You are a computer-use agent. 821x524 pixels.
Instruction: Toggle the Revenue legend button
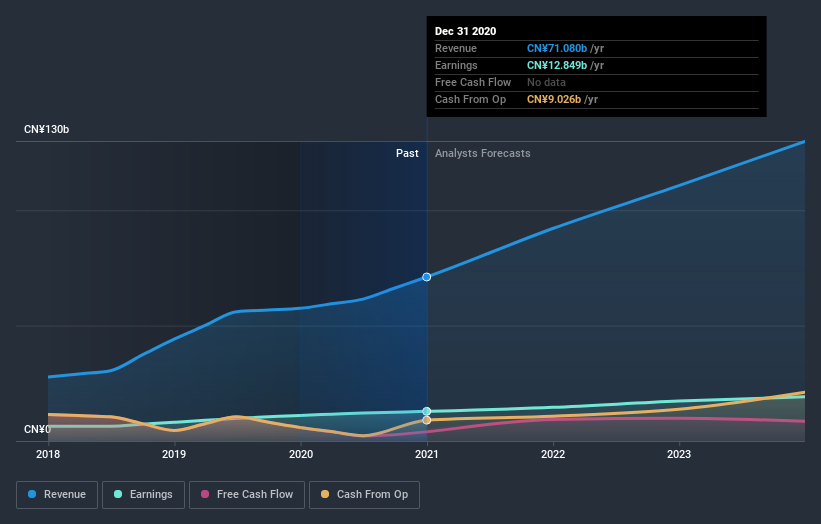pos(57,495)
